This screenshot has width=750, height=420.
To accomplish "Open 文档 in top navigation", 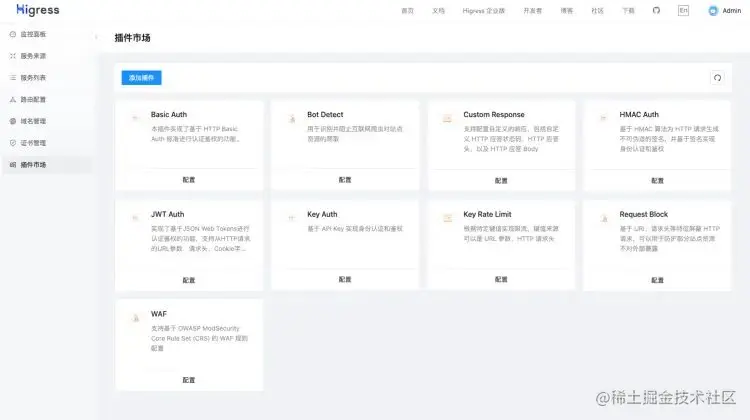I will coord(438,11).
